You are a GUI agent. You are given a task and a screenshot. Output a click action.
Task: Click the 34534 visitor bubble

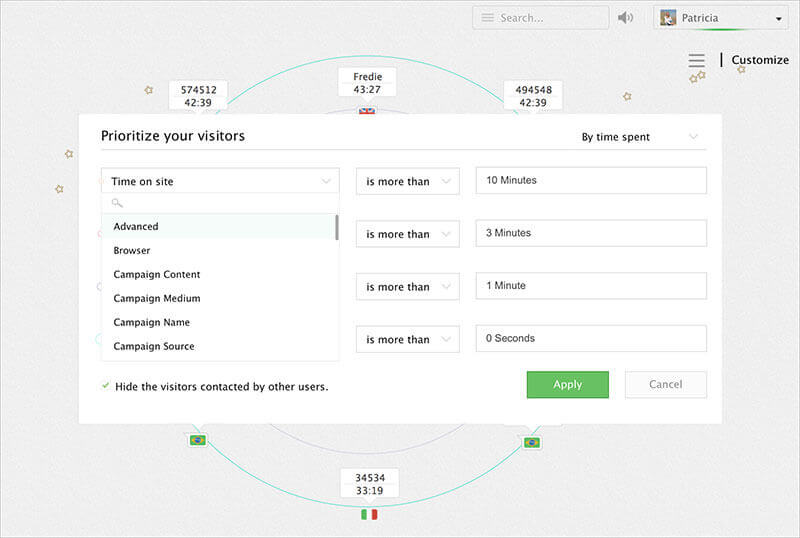coord(370,484)
